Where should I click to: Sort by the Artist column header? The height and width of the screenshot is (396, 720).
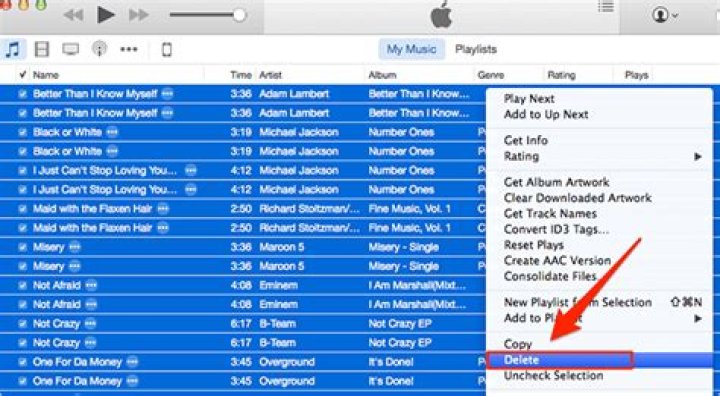(270, 75)
